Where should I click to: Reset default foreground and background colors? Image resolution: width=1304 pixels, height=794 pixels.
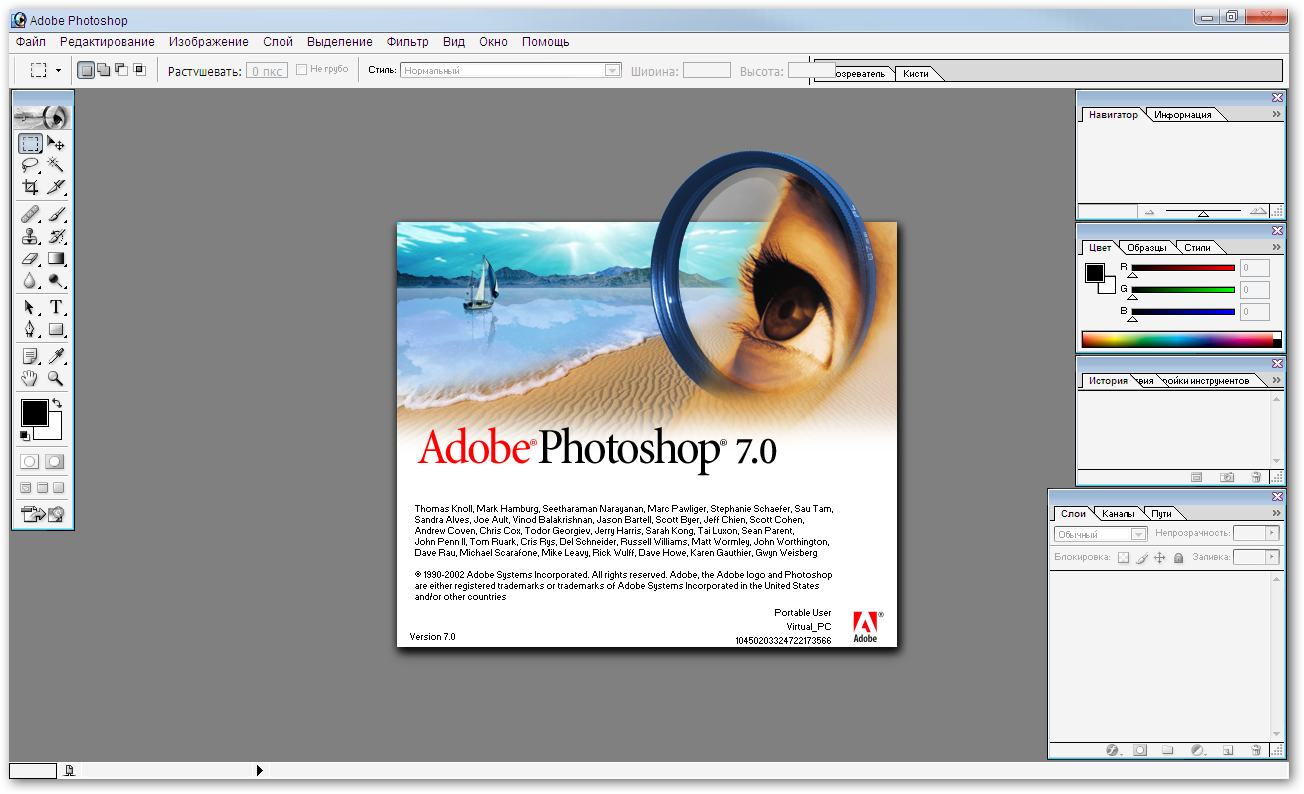(25, 435)
